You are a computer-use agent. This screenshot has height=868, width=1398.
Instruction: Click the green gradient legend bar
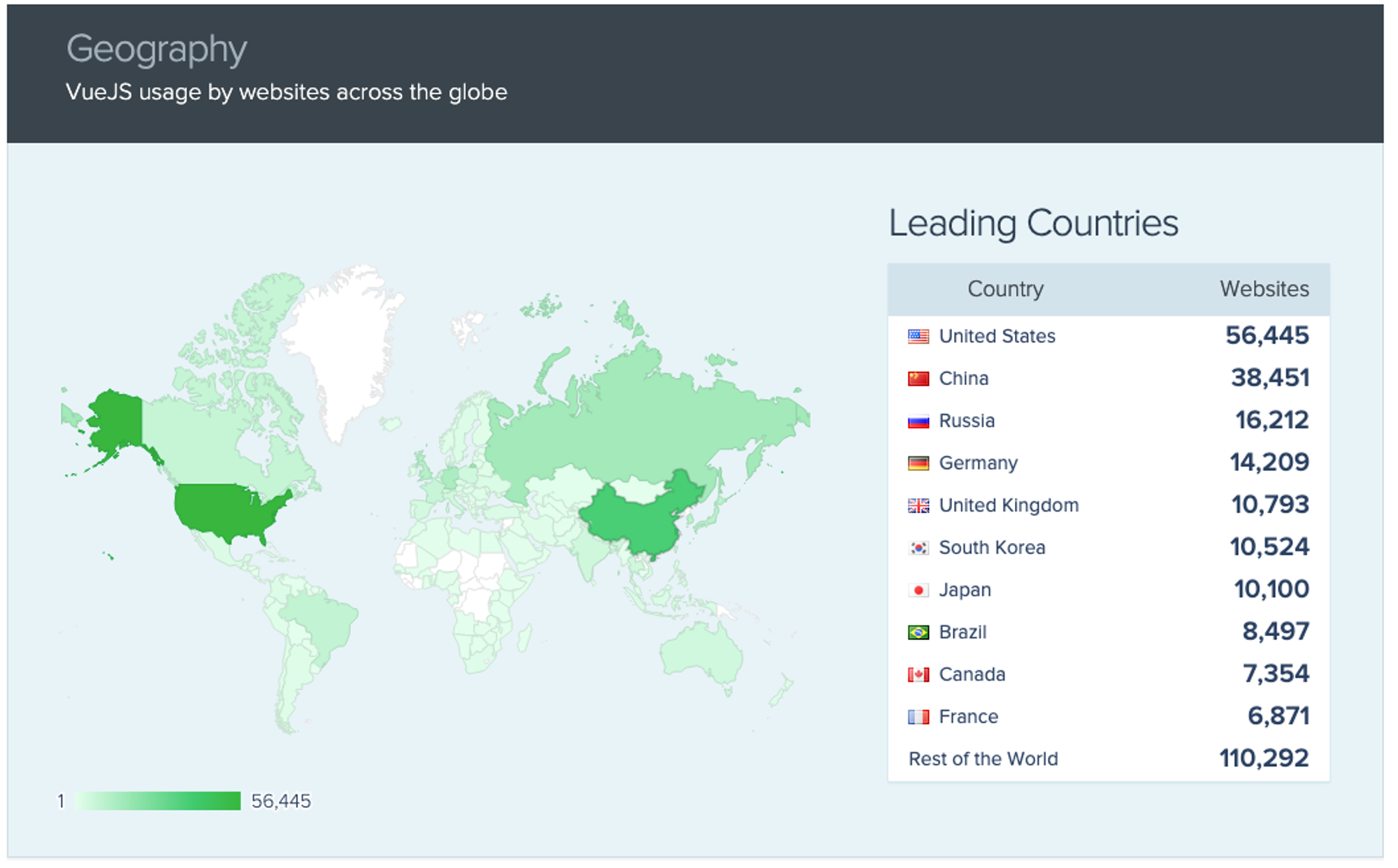[157, 801]
